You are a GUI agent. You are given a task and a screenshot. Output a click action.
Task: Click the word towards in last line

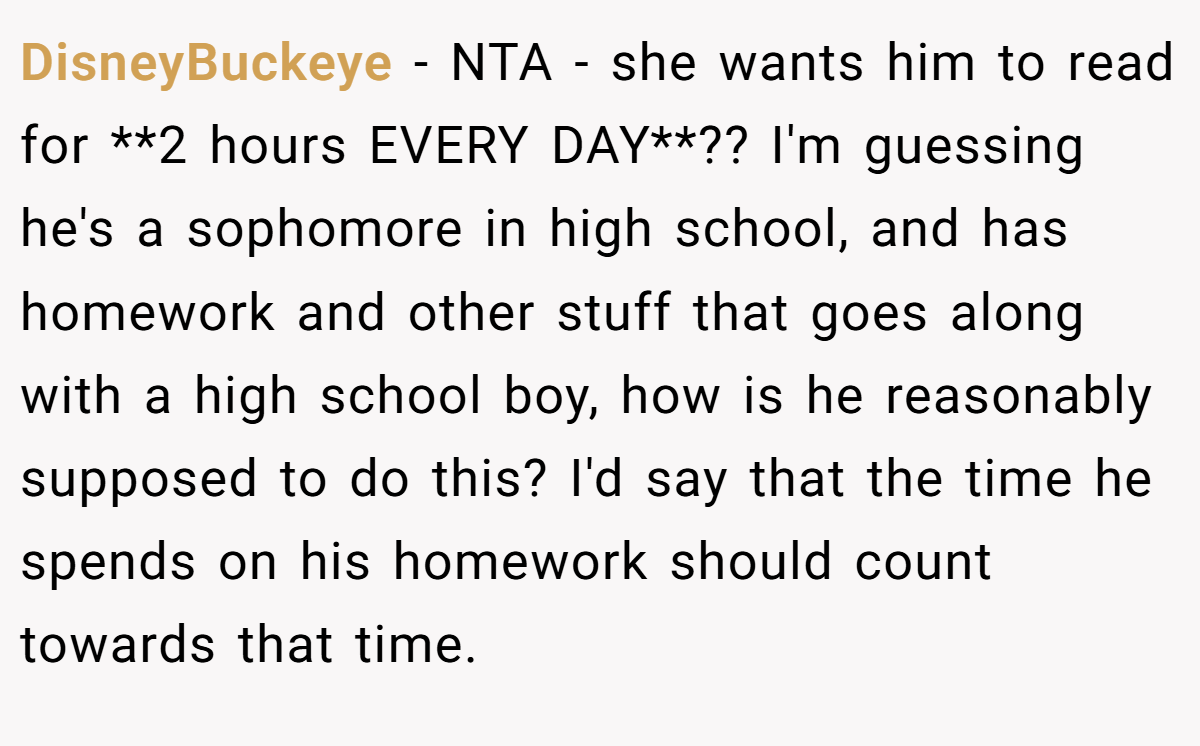pyautogui.click(x=118, y=645)
